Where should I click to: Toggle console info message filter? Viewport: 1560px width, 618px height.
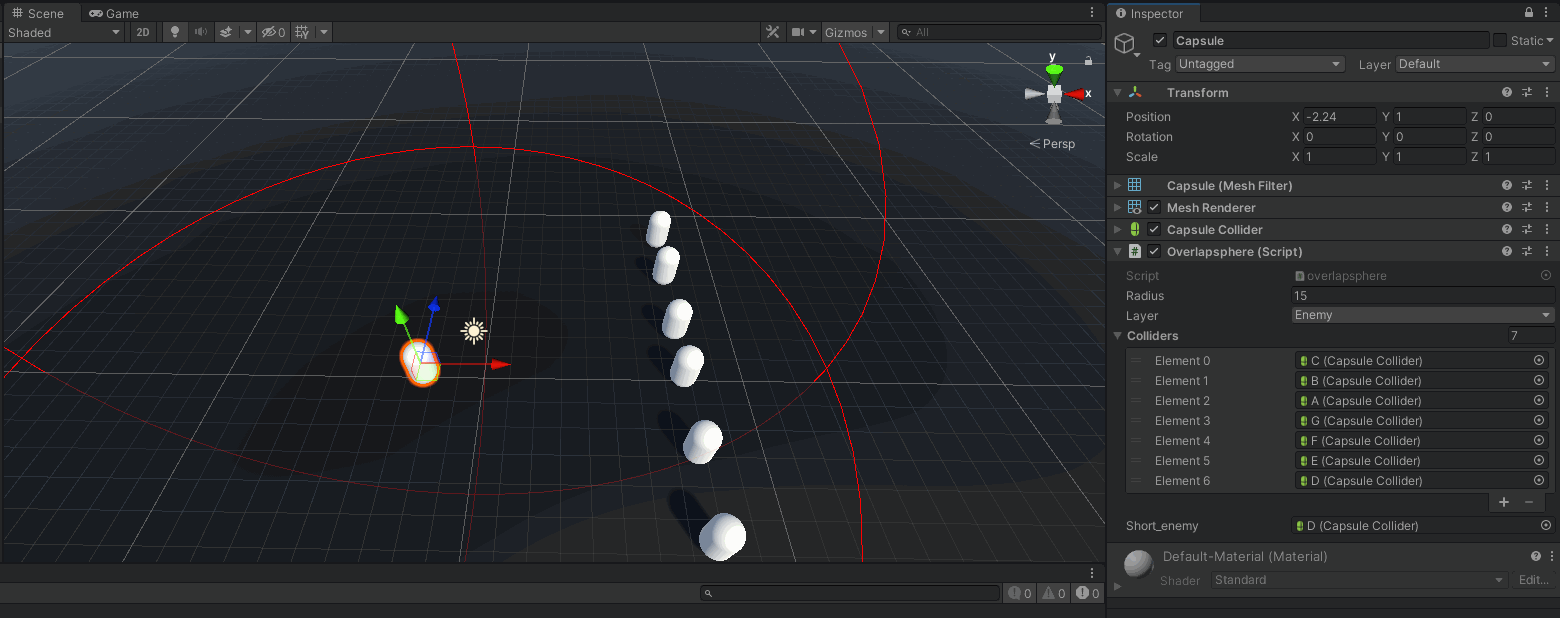pyautogui.click(x=1020, y=593)
